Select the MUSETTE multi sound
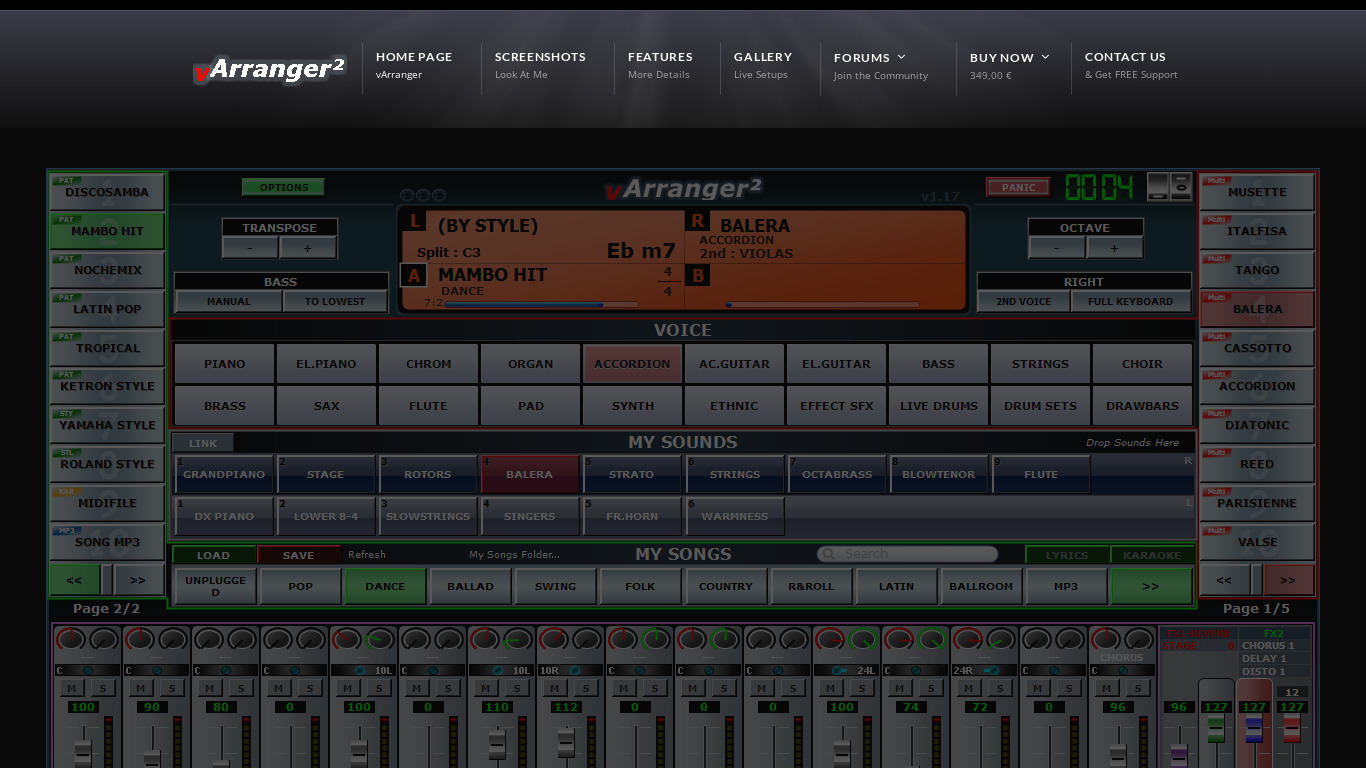This screenshot has width=1366, height=768. 1257,192
